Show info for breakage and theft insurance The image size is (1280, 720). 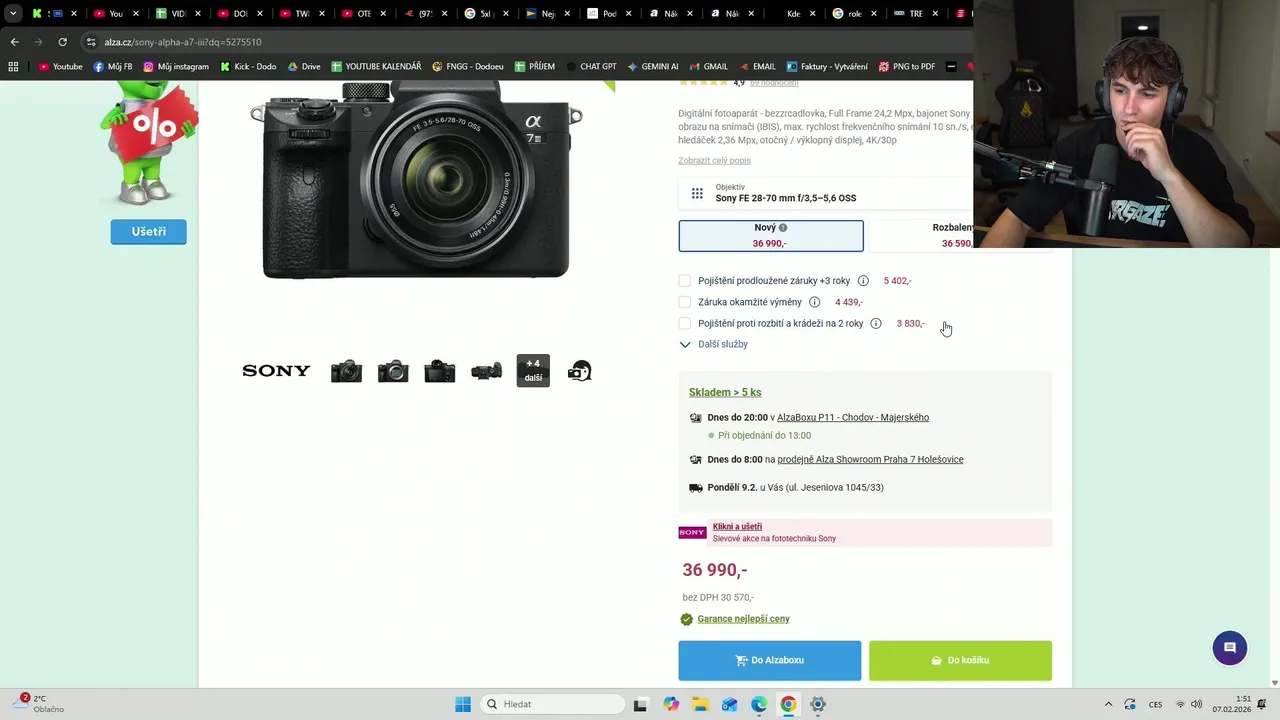pos(876,324)
